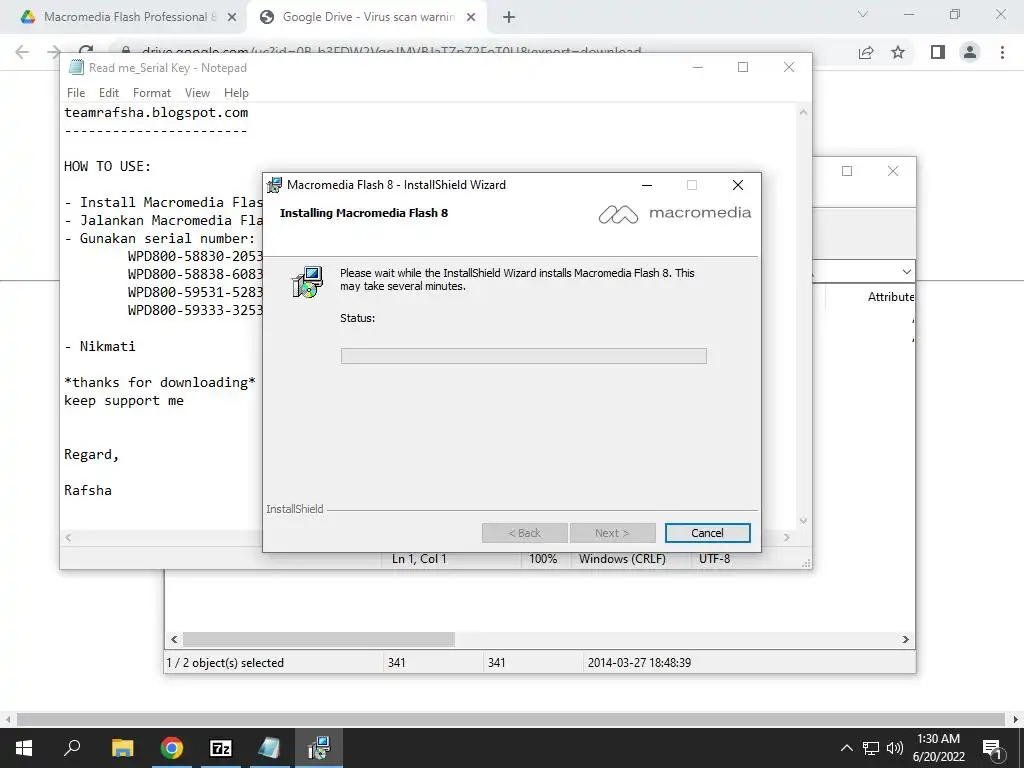Click Notepad horizontal scrollbar right arrow
1024x768 pixels.
pyautogui.click(x=787, y=537)
